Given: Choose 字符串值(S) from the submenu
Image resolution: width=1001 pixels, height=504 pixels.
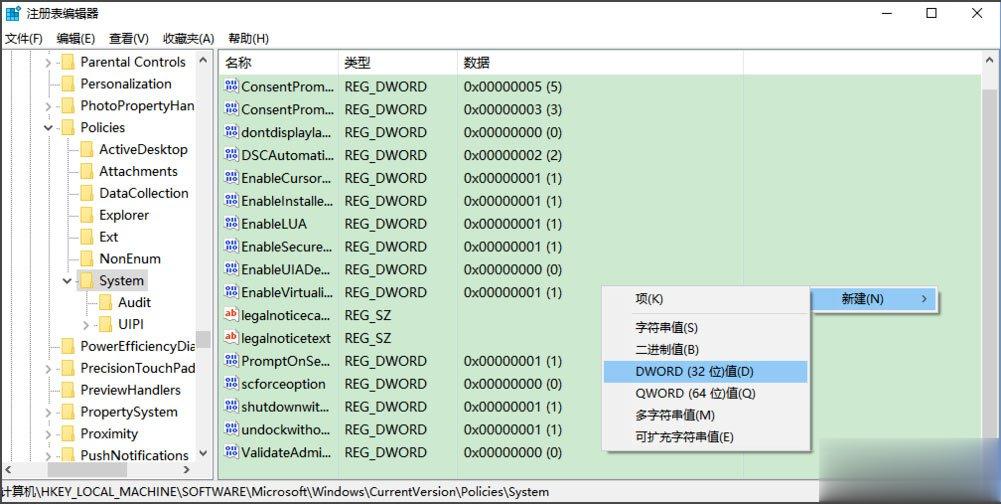Looking at the screenshot, I should (x=705, y=328).
